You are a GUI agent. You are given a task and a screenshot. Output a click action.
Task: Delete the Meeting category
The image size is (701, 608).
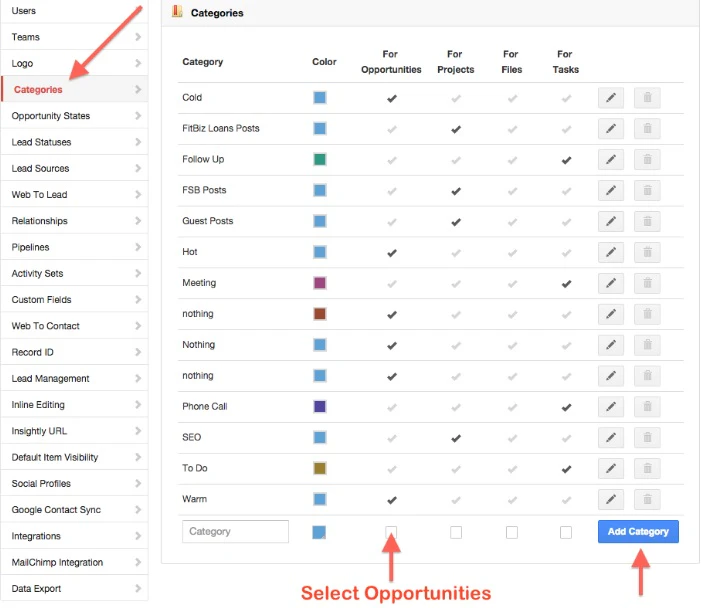647,283
